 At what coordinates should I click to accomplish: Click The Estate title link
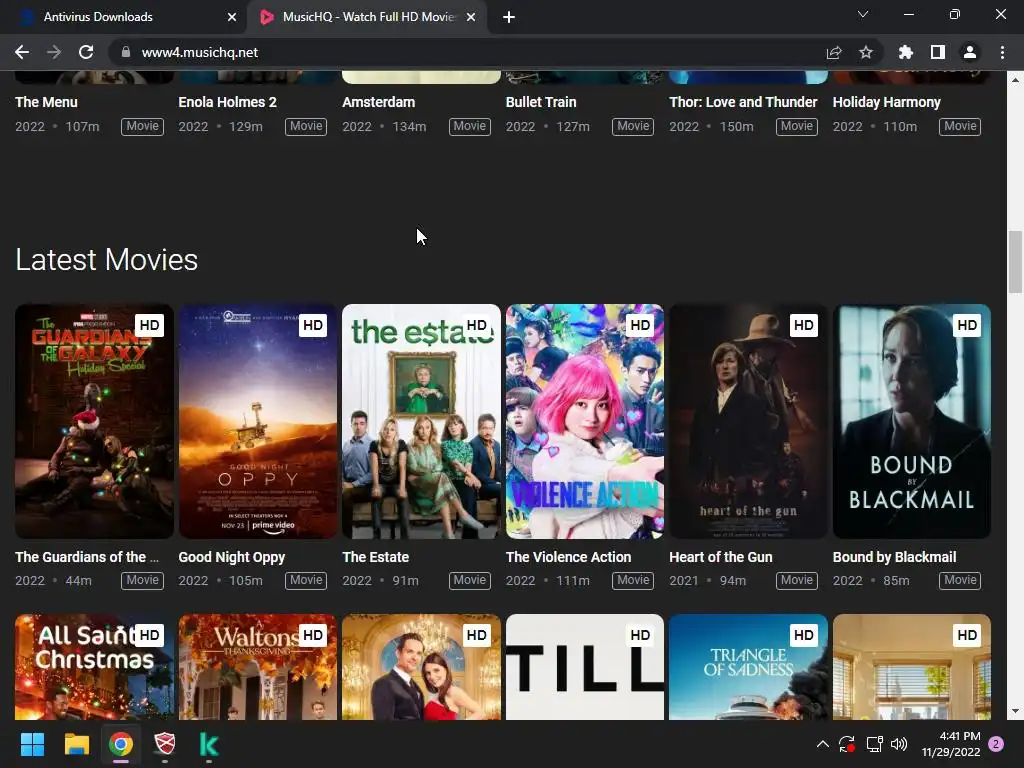376,557
